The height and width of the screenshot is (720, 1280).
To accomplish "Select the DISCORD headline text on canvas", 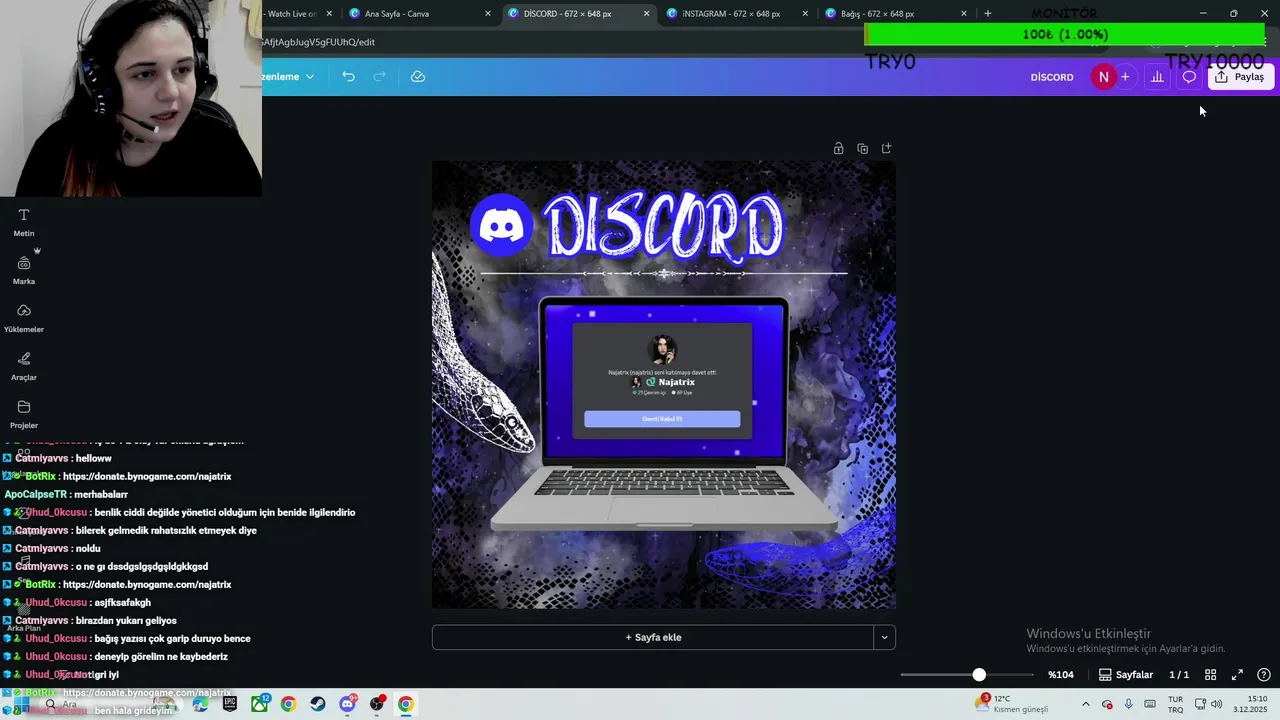I will tap(665, 226).
